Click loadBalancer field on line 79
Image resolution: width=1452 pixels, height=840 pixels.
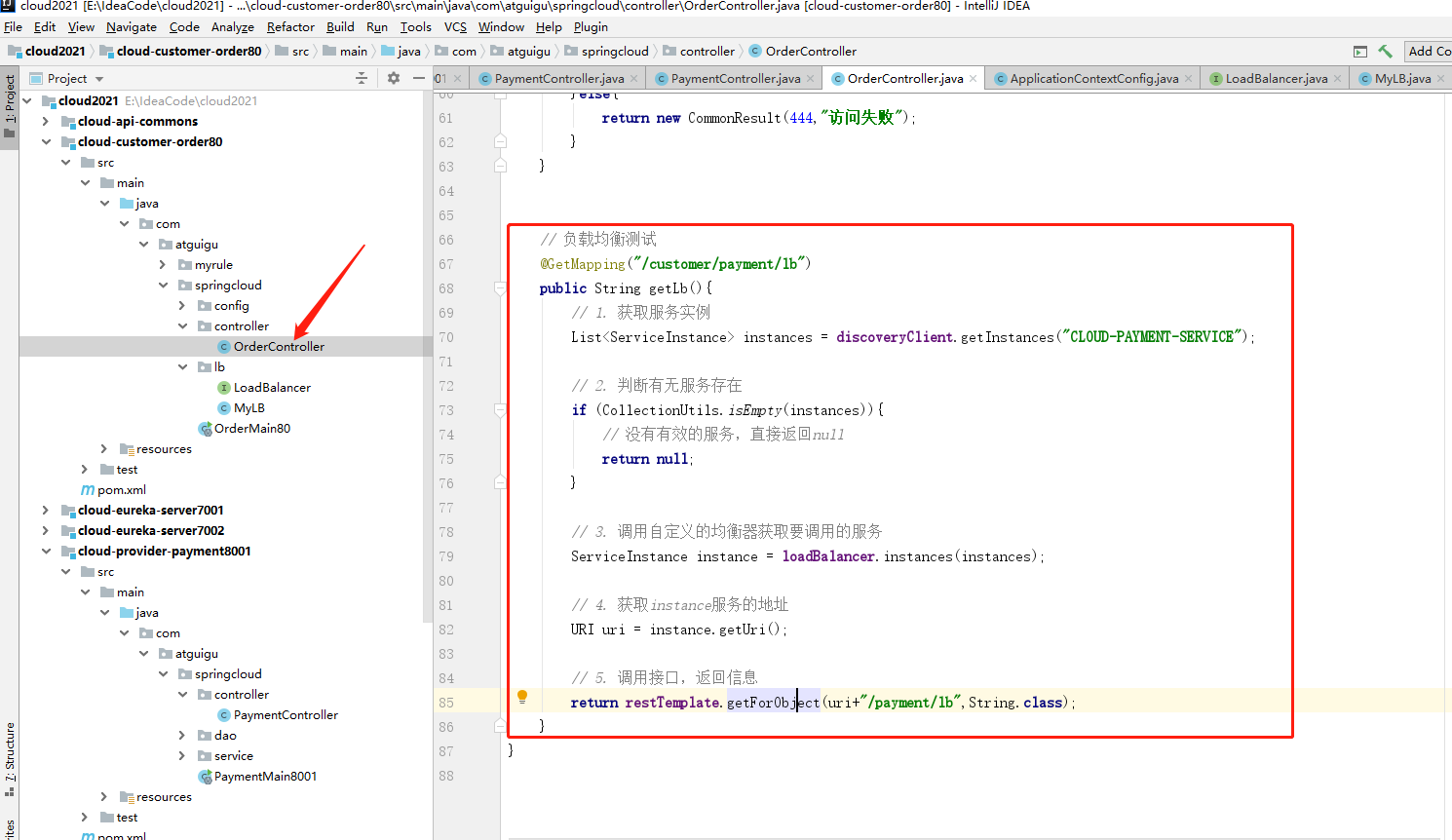coord(828,556)
